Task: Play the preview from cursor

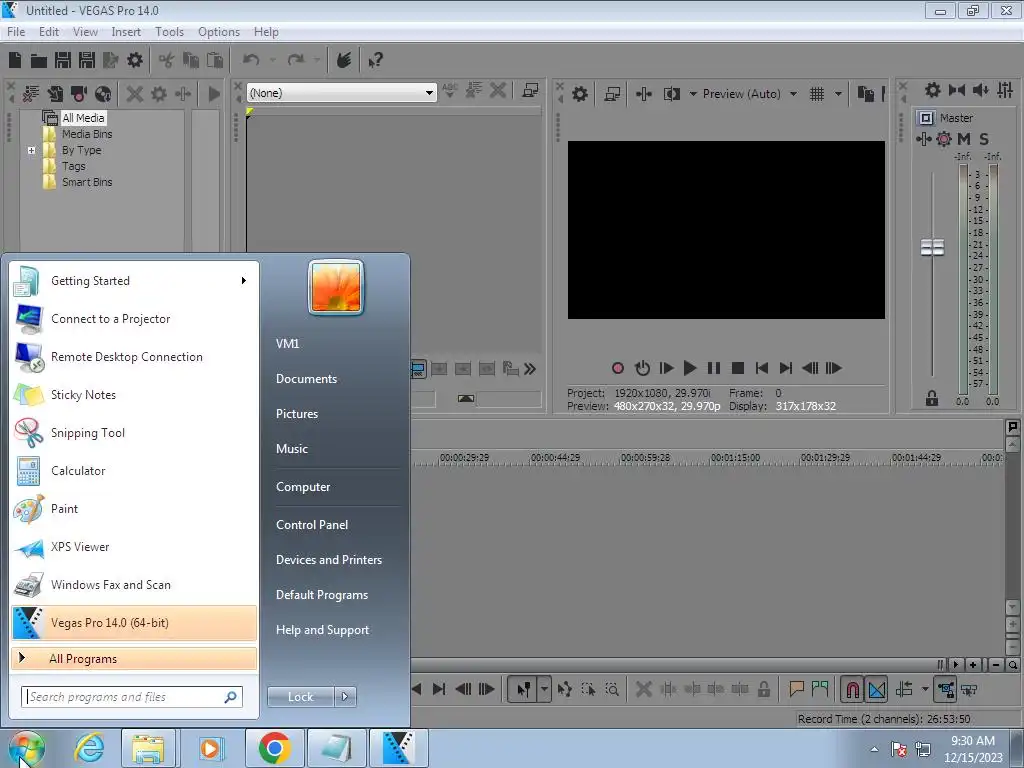Action: point(690,368)
